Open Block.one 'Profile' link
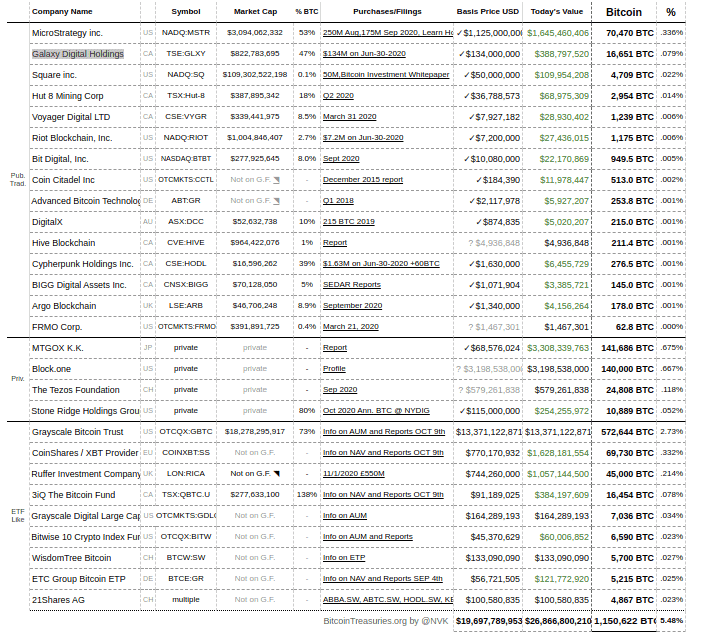708x641 pixels. [334, 368]
